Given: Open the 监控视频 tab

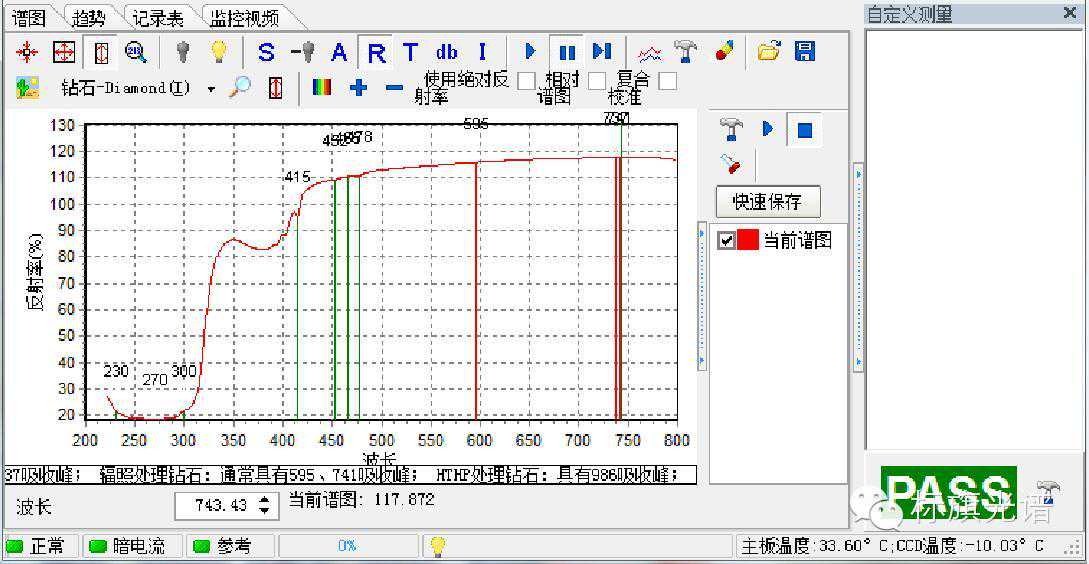Looking at the screenshot, I should click(x=244, y=18).
